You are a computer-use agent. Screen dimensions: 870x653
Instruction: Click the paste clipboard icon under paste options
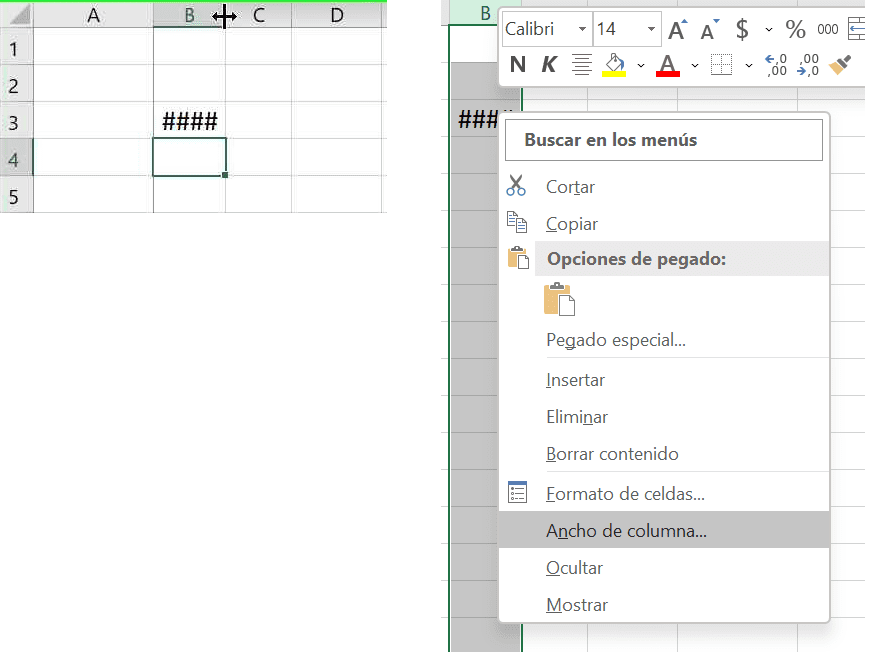pos(557,300)
